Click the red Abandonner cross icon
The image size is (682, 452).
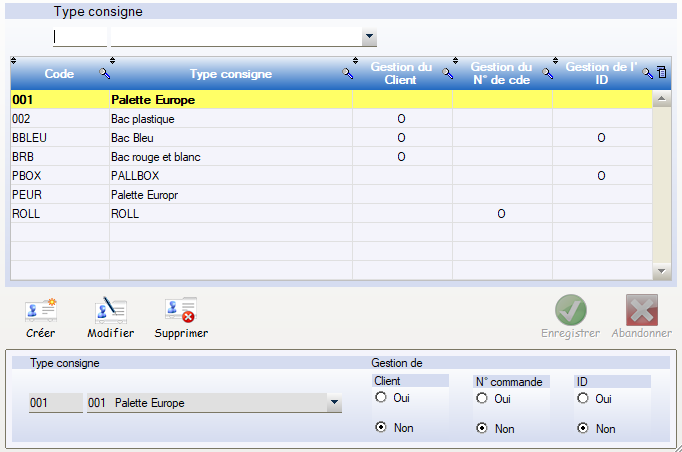coord(641,310)
